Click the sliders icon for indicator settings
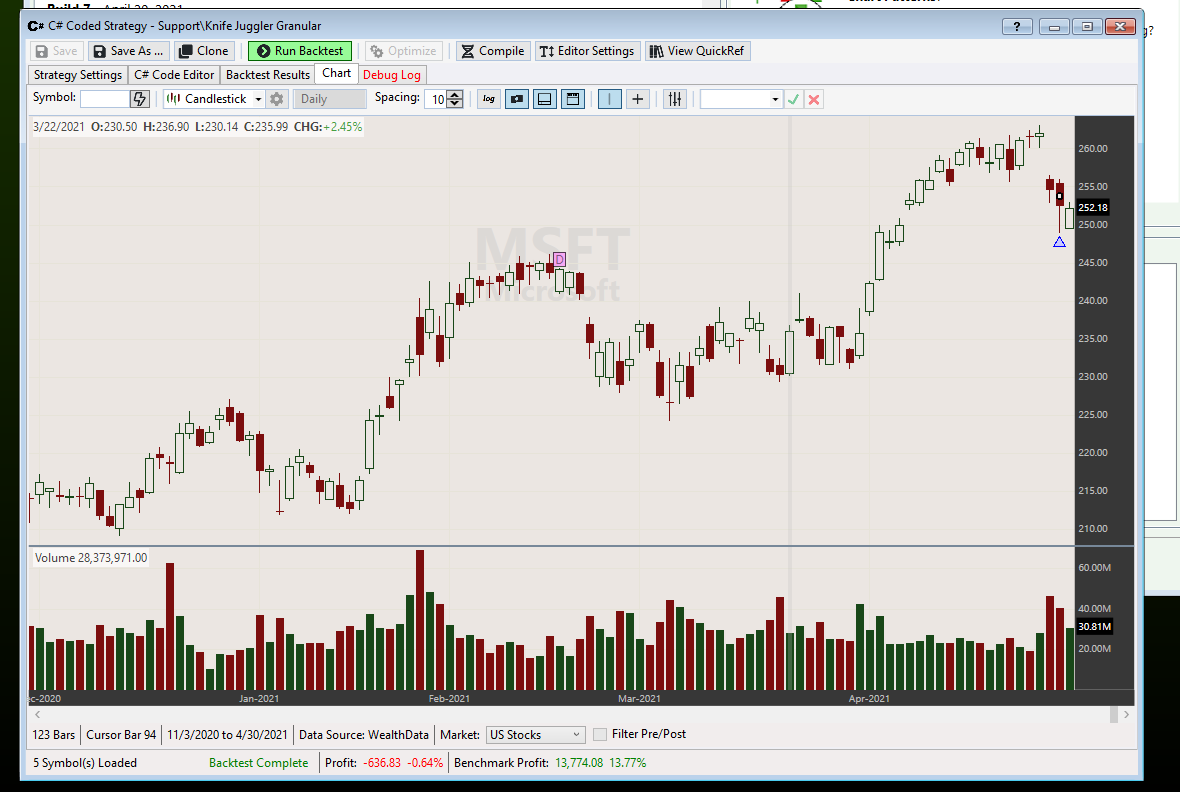The width and height of the screenshot is (1180, 792). [x=675, y=99]
